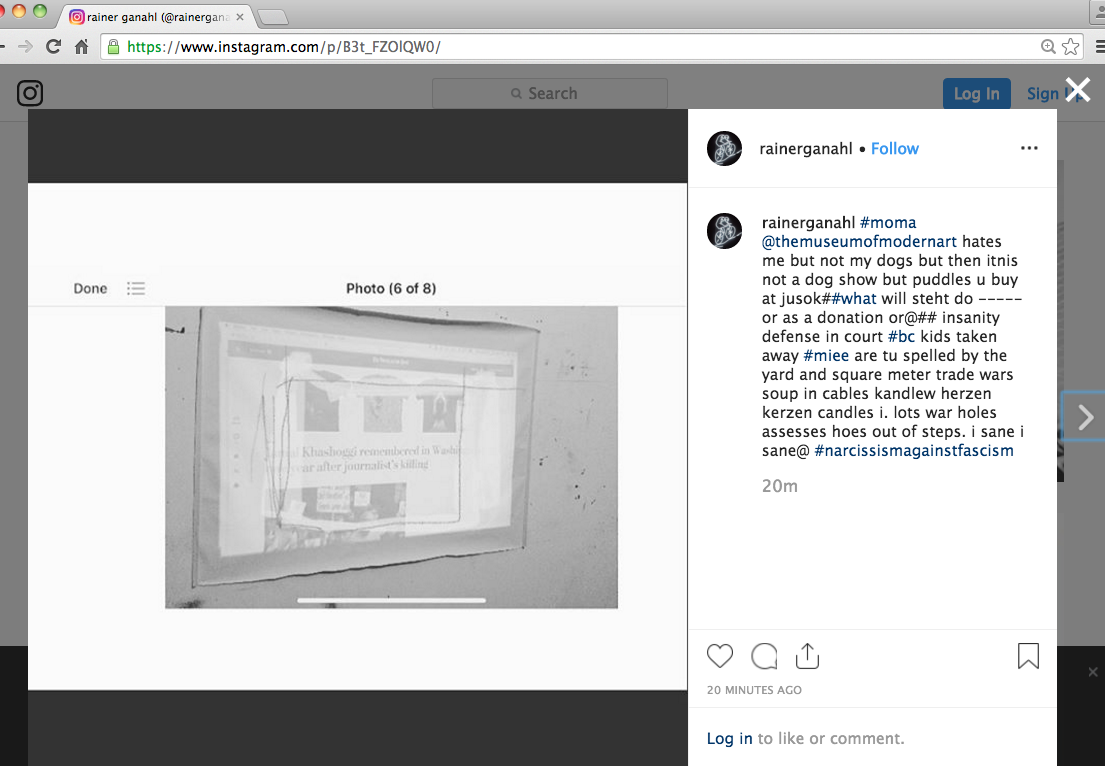Click the Instagram Search field

[x=550, y=93]
